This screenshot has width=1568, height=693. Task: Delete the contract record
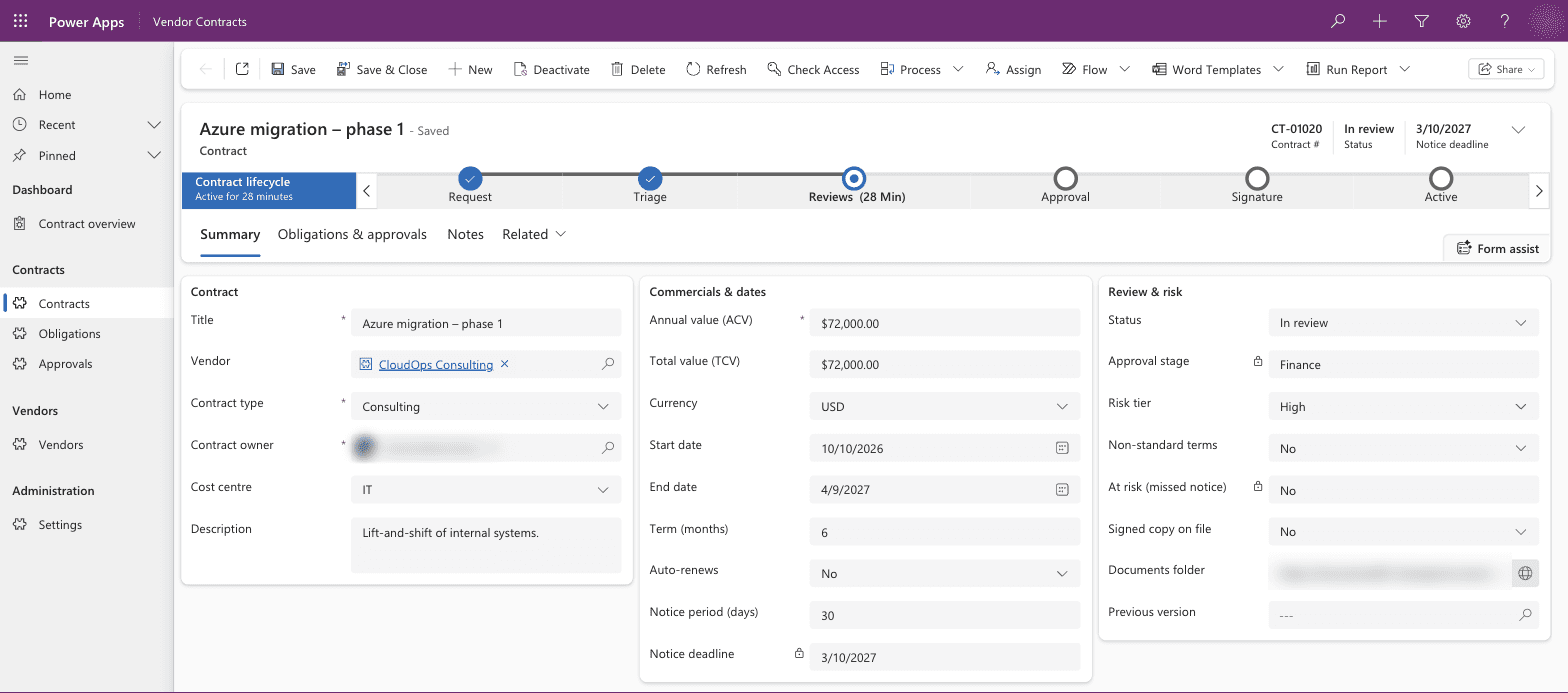tap(638, 69)
